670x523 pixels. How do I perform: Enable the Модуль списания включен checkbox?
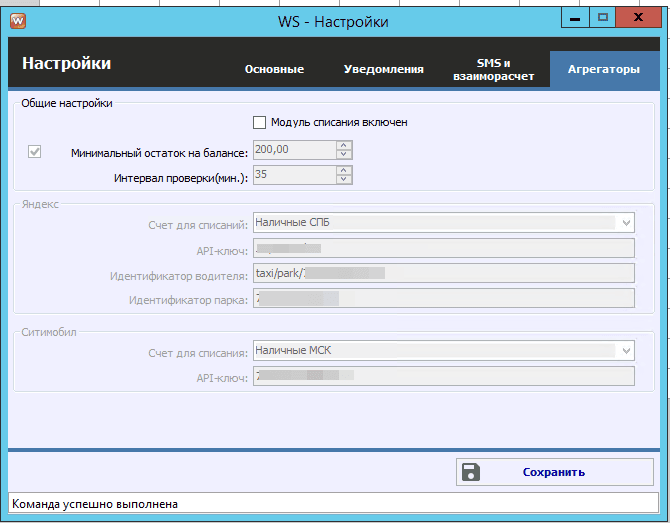tap(260, 123)
